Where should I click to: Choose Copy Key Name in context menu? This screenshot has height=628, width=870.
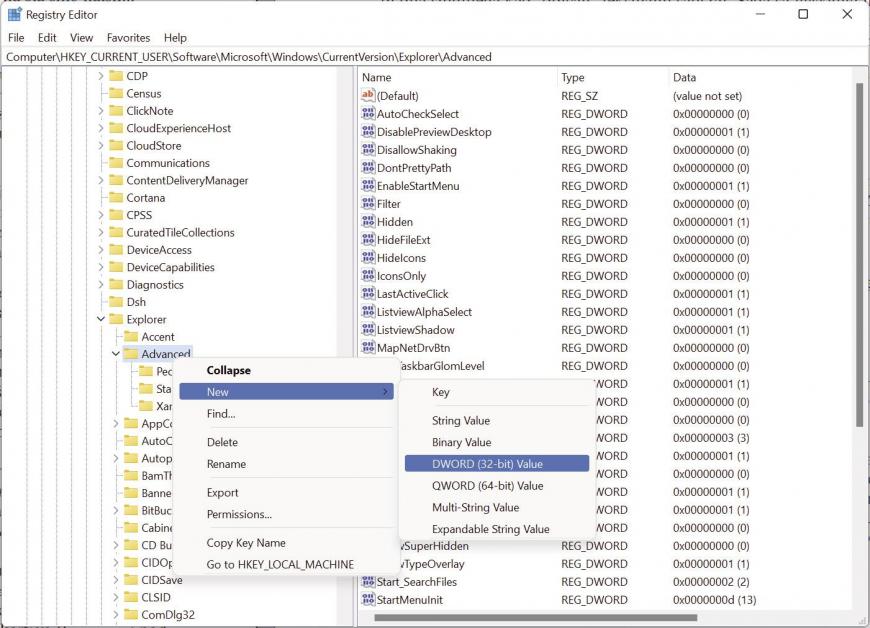click(x=286, y=543)
